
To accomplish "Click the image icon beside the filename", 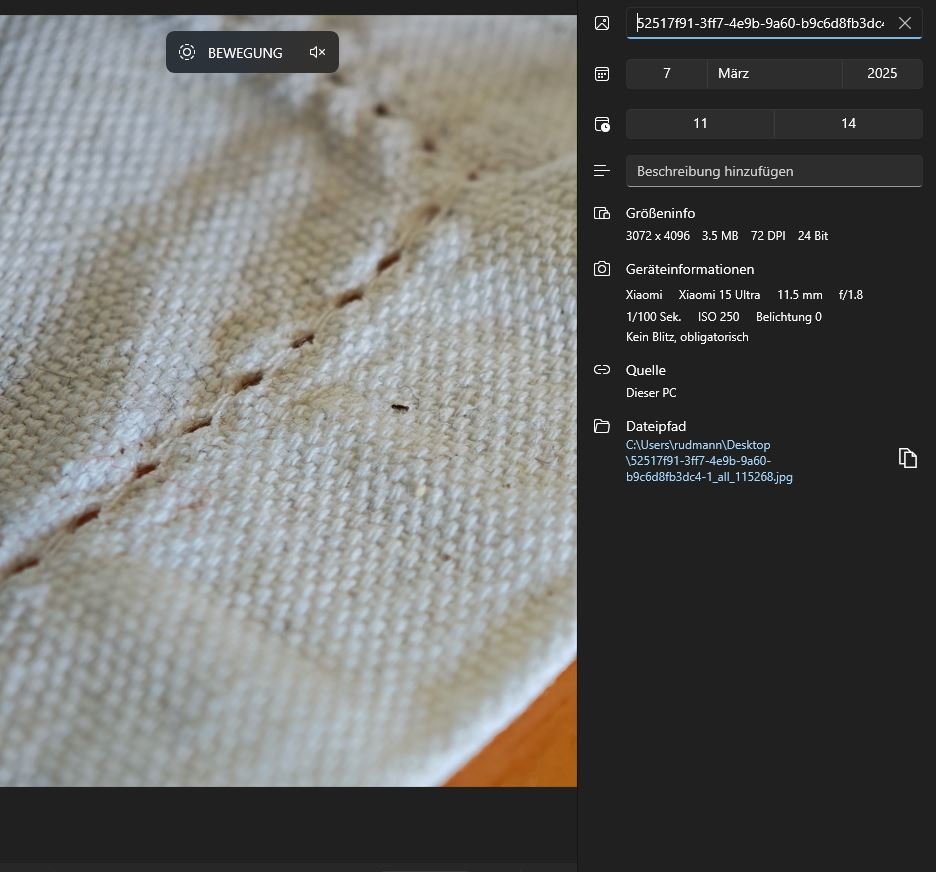I will click(602, 23).
